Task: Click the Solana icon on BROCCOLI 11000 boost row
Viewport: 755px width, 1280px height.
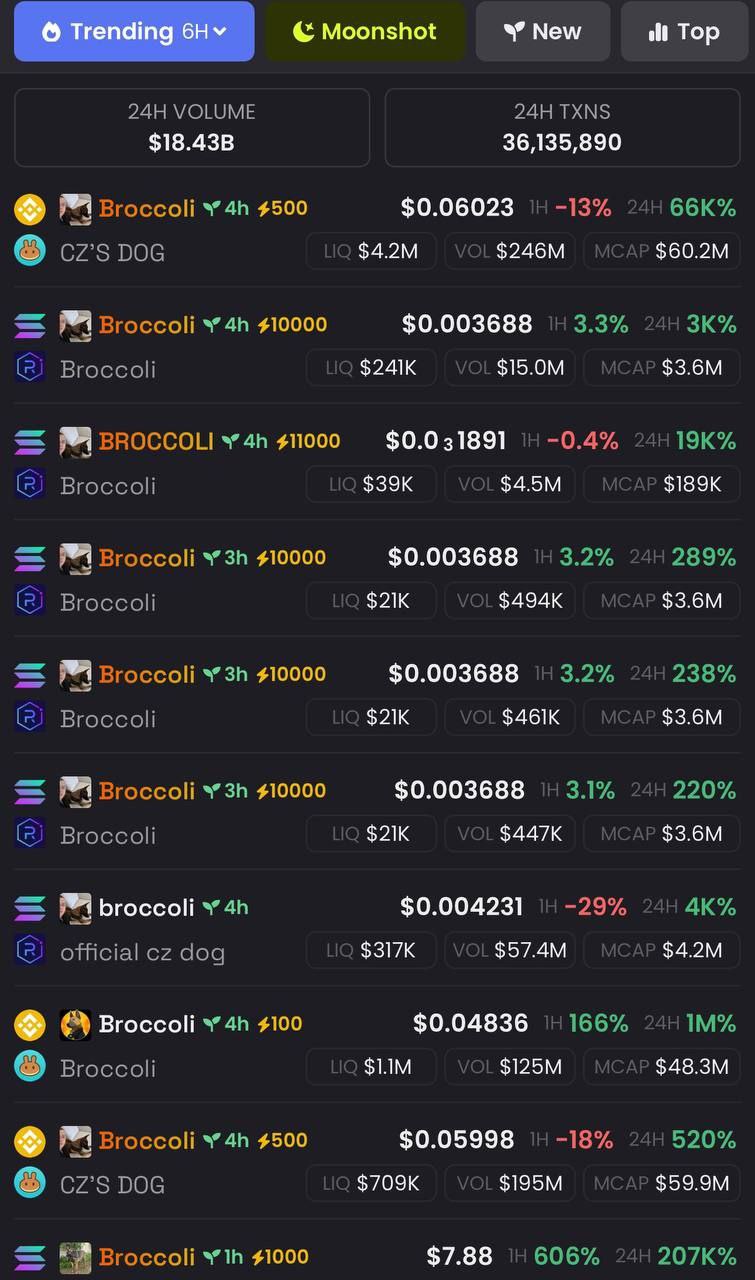Action: click(x=30, y=441)
